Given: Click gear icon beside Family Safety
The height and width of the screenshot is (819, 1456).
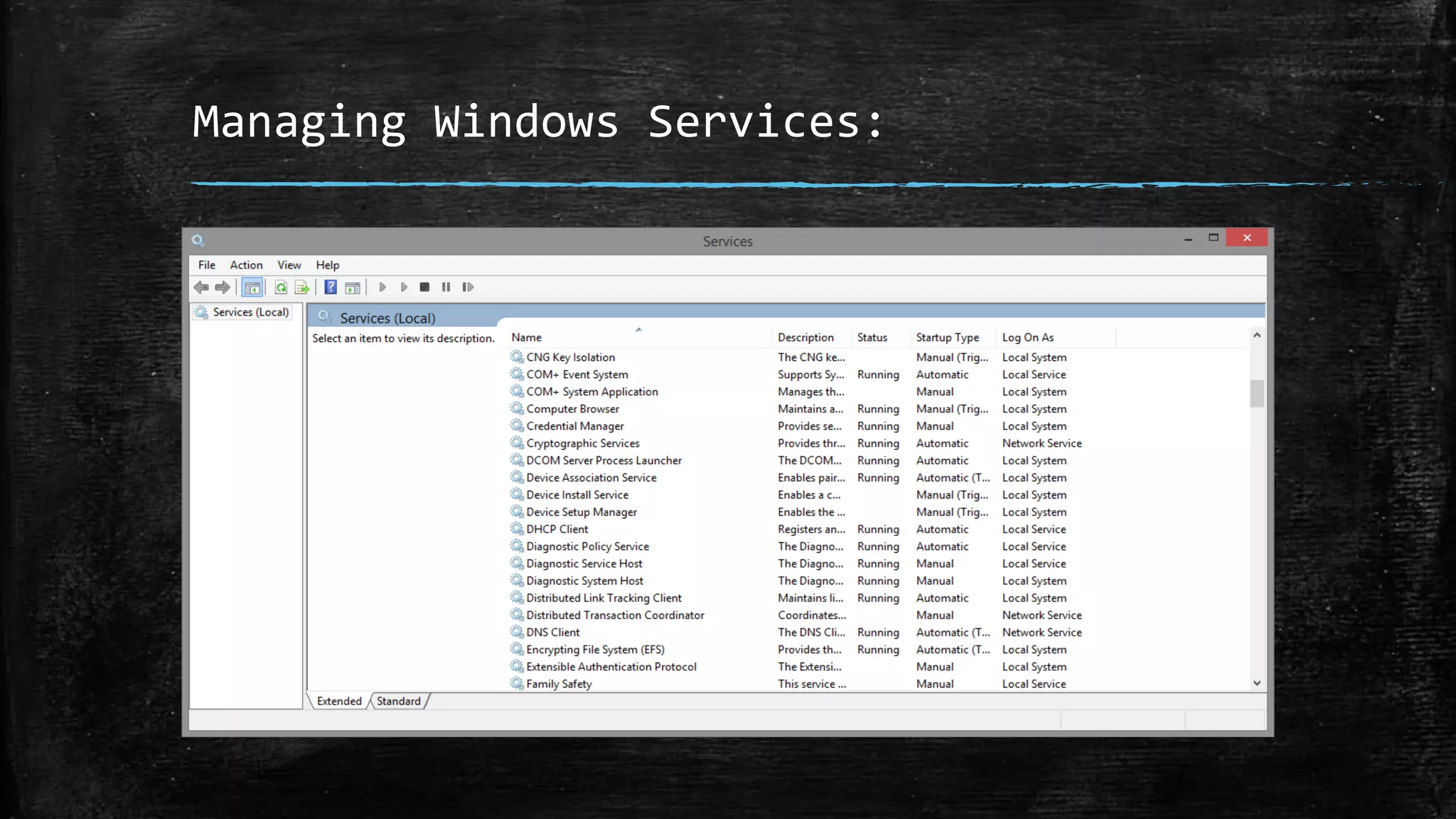Looking at the screenshot, I should click(x=517, y=683).
